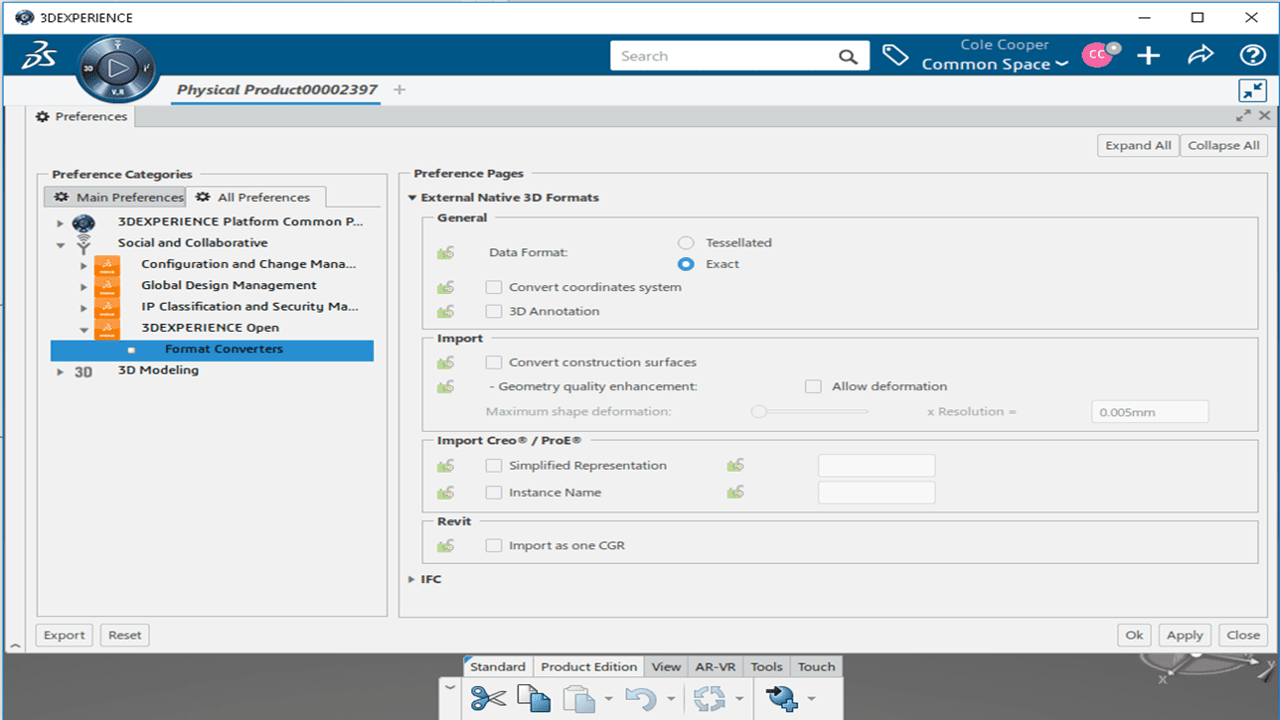
Task: Click the copy icon in Standard toolbar
Action: (533, 698)
